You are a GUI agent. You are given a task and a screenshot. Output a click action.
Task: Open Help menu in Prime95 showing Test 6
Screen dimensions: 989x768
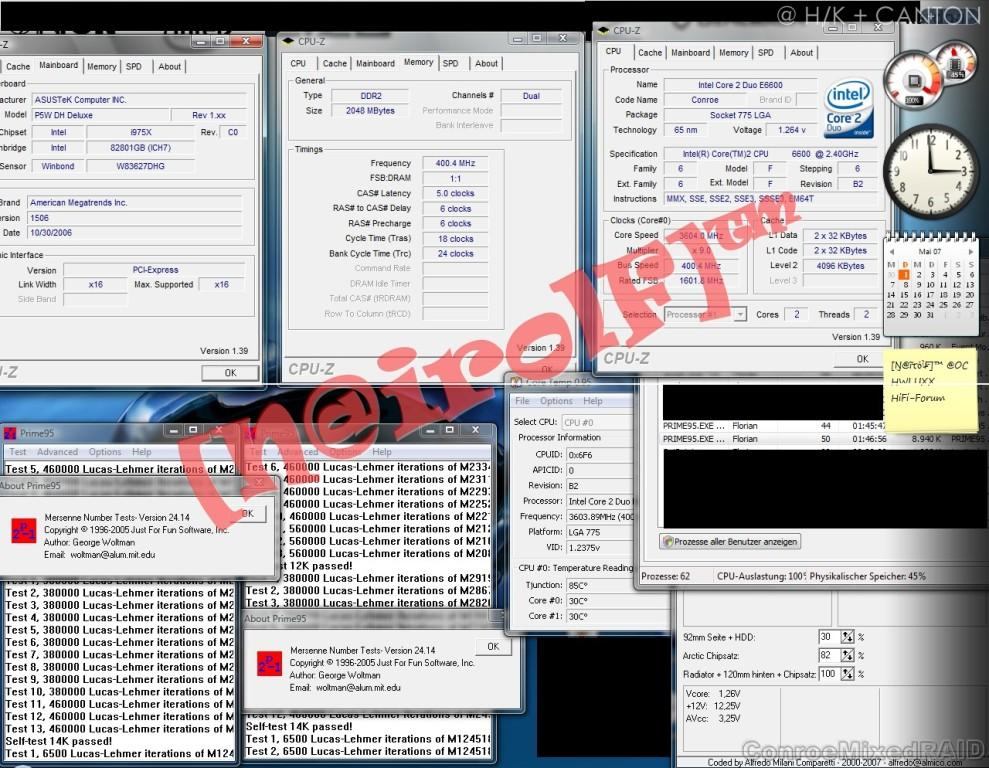point(382,452)
